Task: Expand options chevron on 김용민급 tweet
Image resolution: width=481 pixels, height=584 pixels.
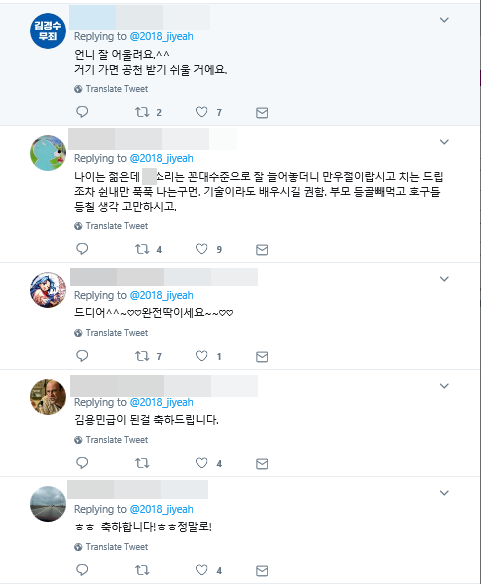Action: [x=444, y=386]
